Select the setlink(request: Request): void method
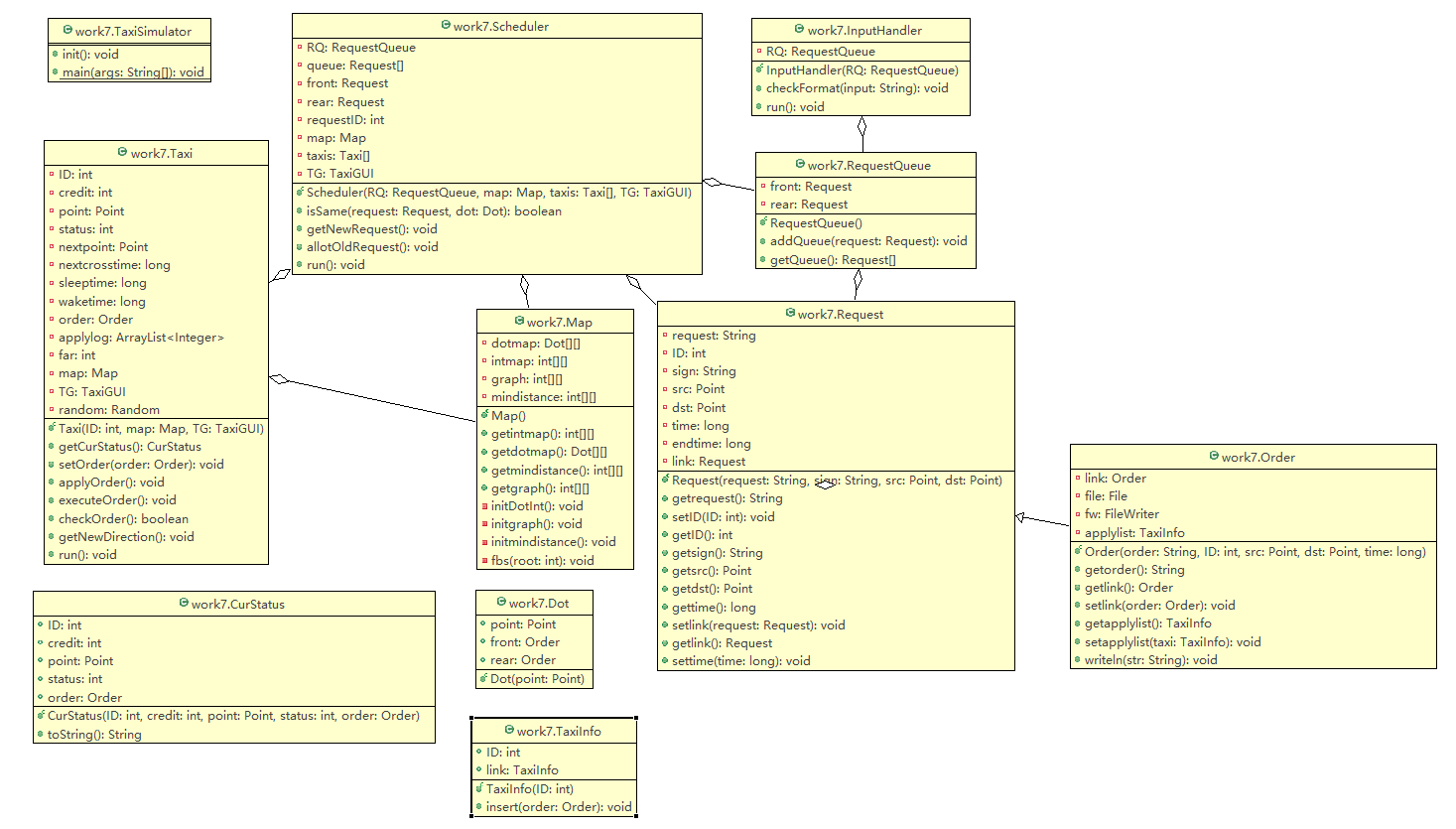 (758, 625)
